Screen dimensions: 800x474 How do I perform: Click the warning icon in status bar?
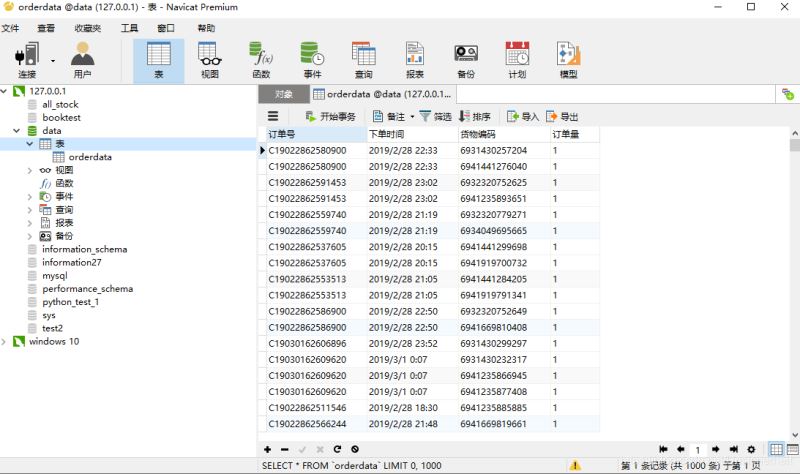575,465
